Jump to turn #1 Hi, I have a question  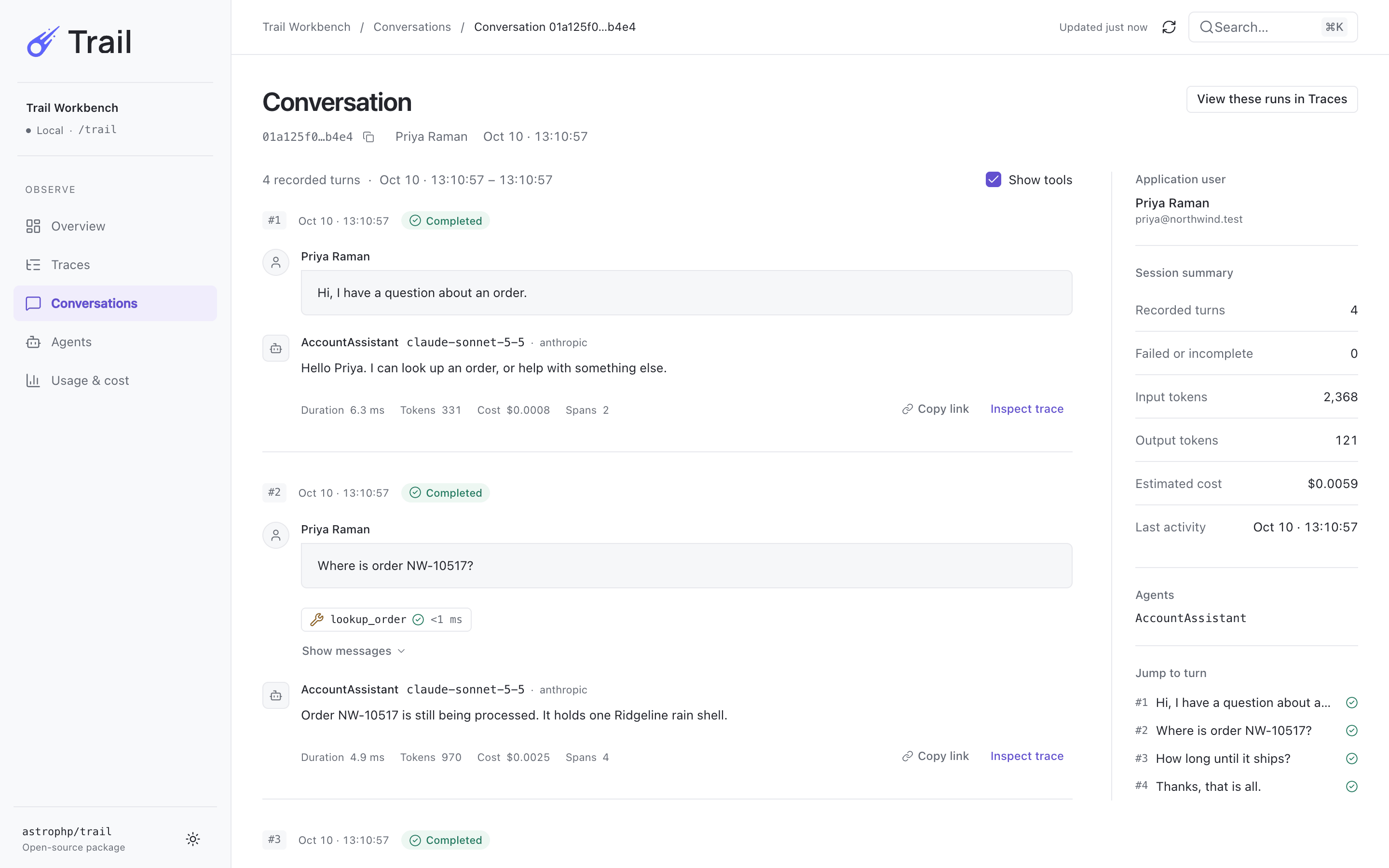tap(1246, 703)
